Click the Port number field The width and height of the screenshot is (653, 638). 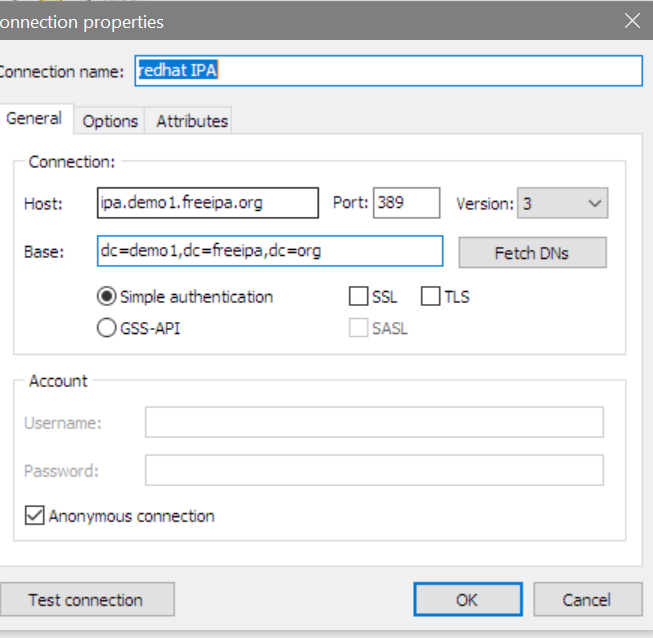406,203
